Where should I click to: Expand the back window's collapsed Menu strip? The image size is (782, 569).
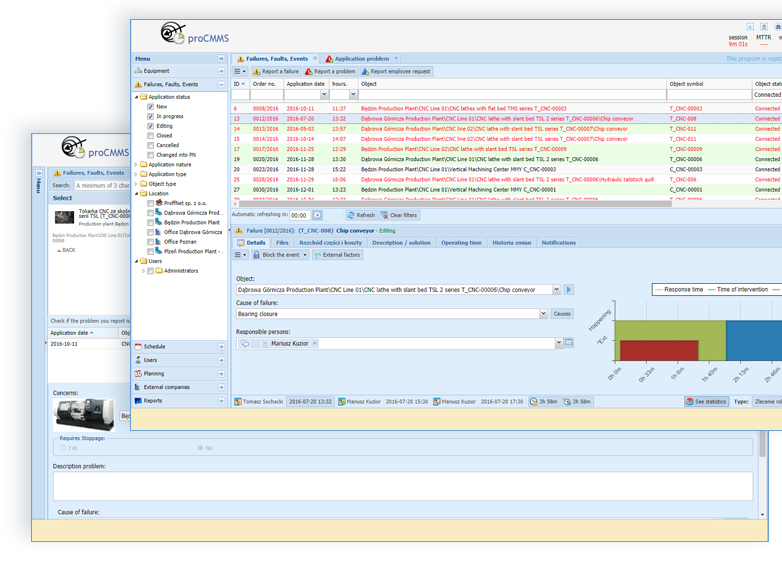38,173
